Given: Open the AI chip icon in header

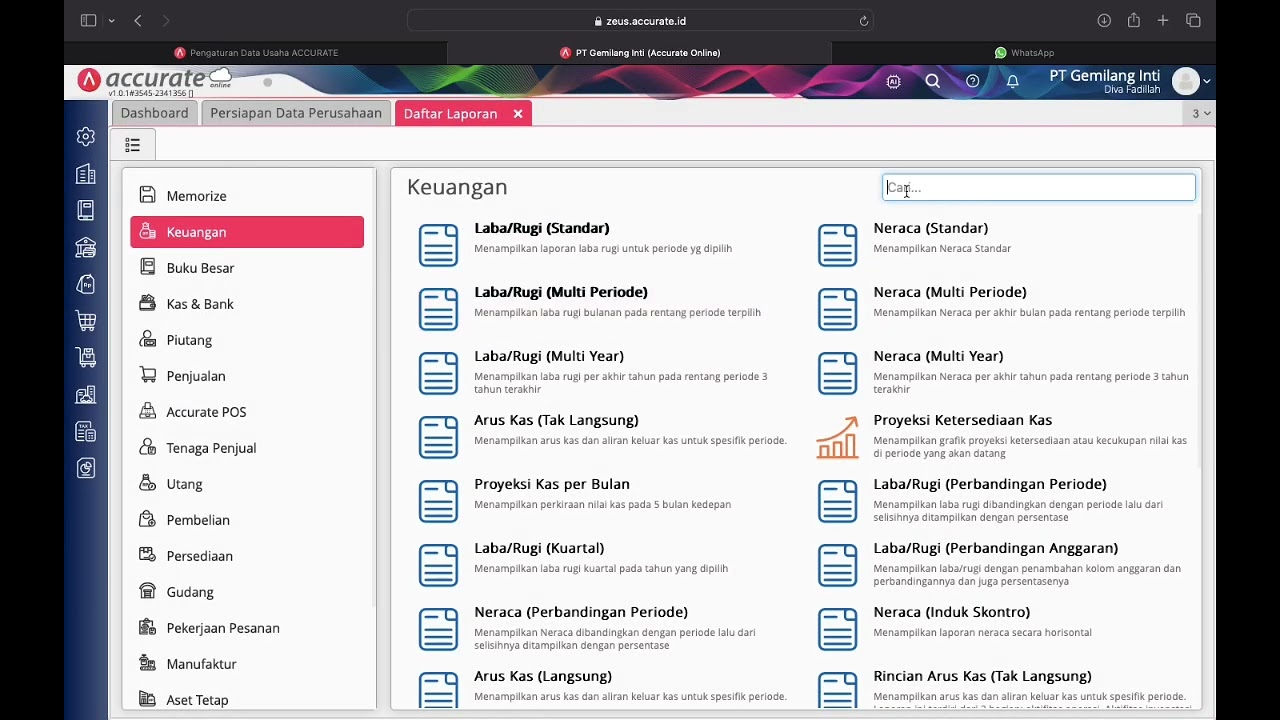Looking at the screenshot, I should pyautogui.click(x=893, y=82).
